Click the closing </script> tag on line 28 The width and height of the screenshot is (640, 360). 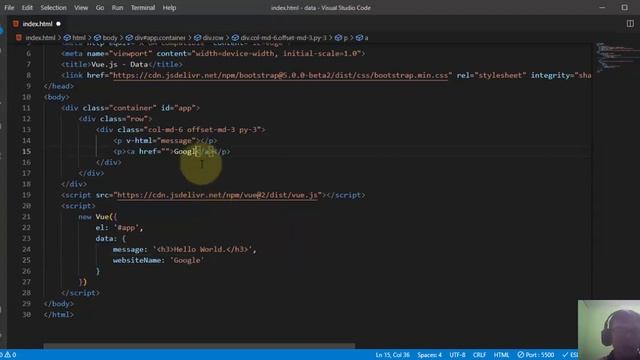pos(80,293)
